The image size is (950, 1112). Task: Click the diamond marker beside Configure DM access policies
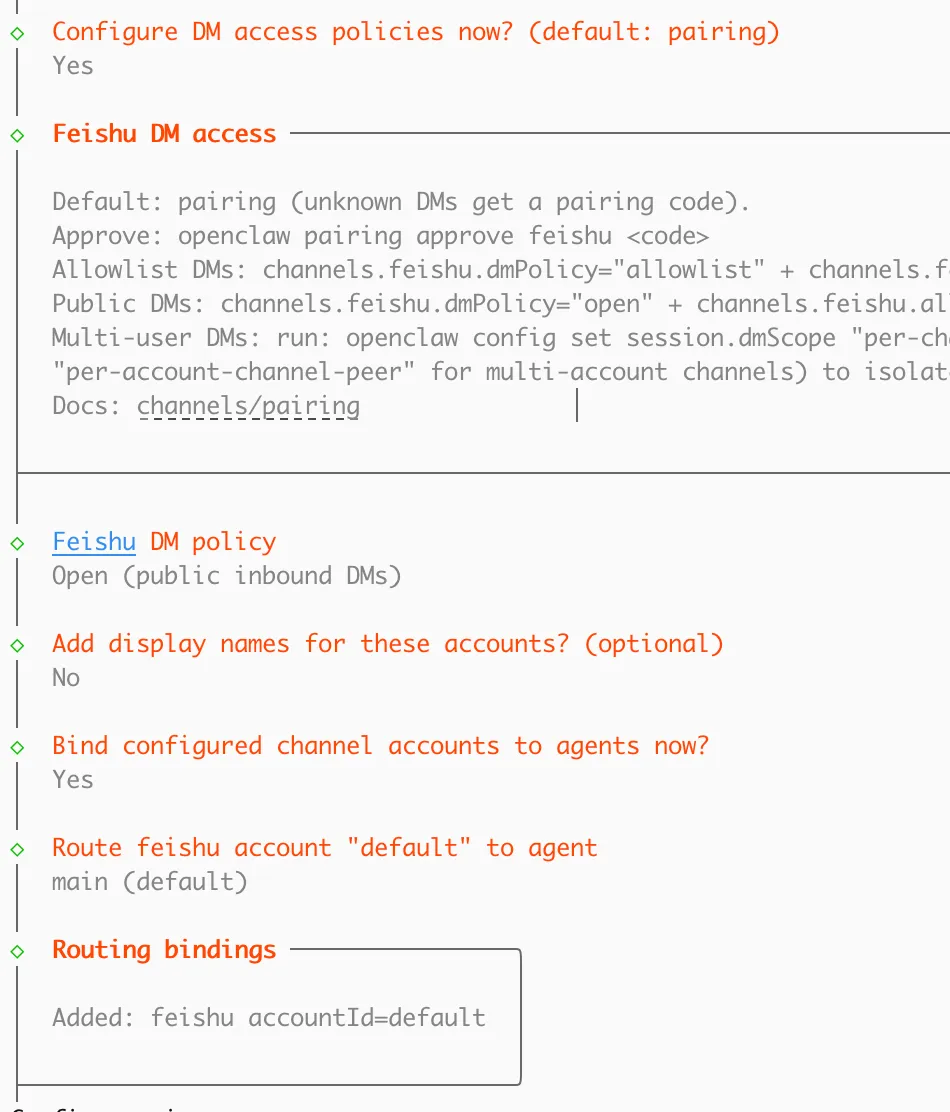17,33
